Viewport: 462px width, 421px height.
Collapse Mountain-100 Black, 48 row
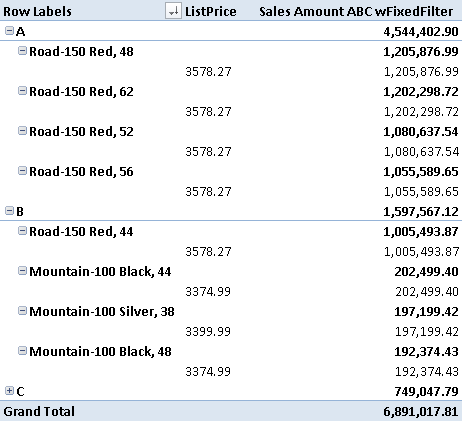pyautogui.click(x=22, y=351)
